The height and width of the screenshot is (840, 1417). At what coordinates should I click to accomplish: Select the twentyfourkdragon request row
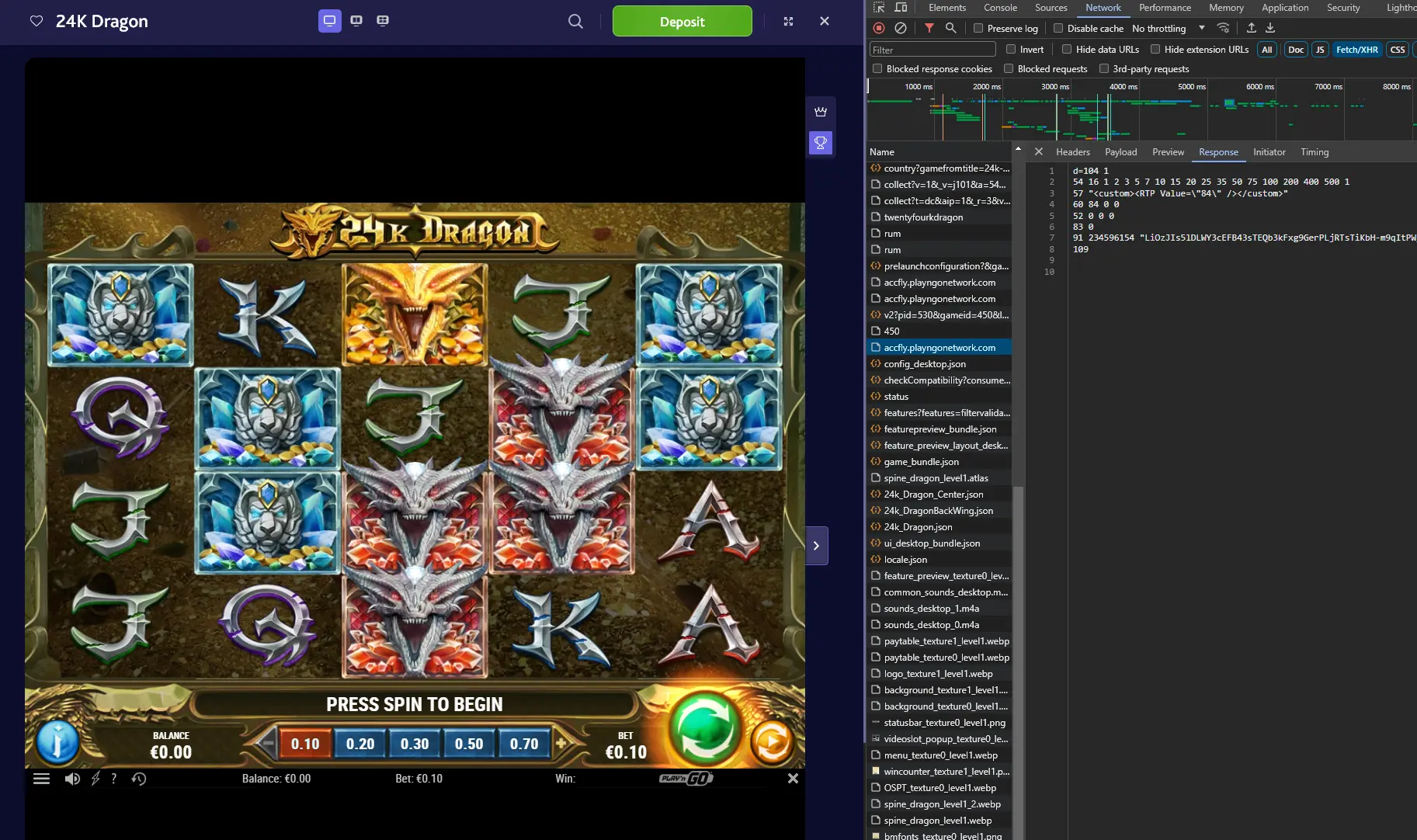(939, 217)
